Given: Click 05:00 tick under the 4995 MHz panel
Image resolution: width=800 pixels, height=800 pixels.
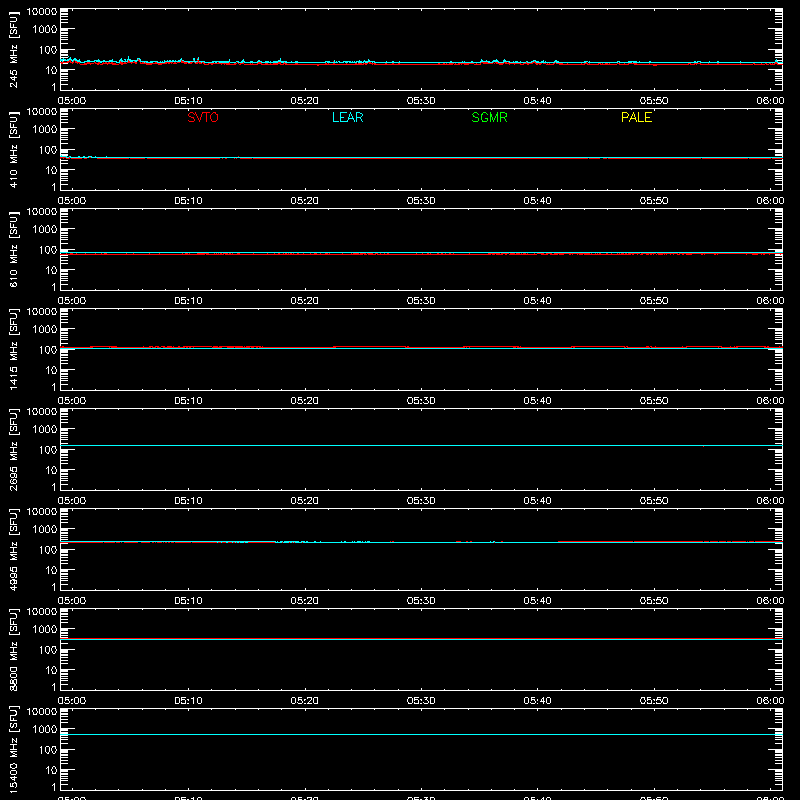Looking at the screenshot, I should click(72, 601).
